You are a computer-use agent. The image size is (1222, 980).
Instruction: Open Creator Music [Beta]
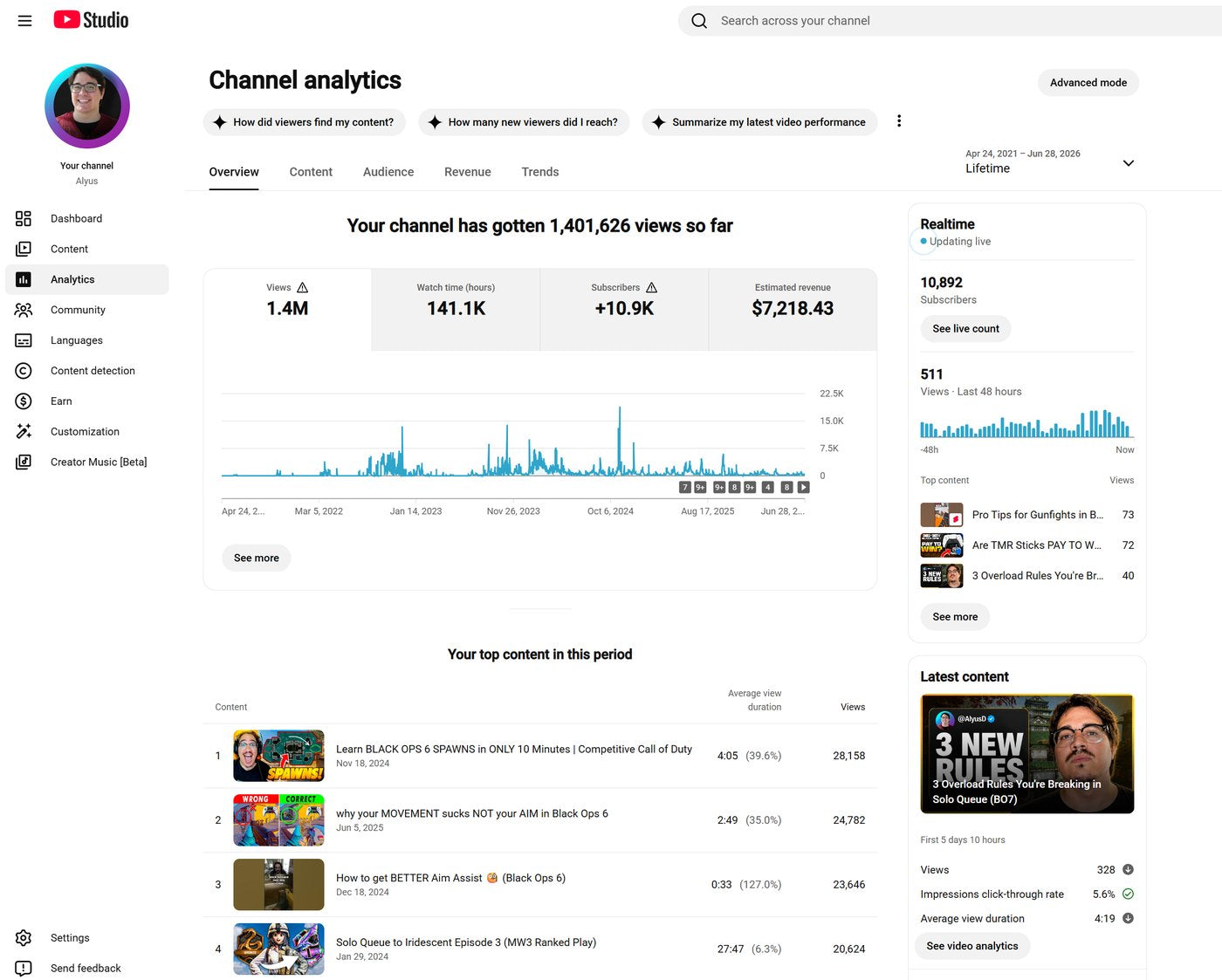tap(87, 463)
